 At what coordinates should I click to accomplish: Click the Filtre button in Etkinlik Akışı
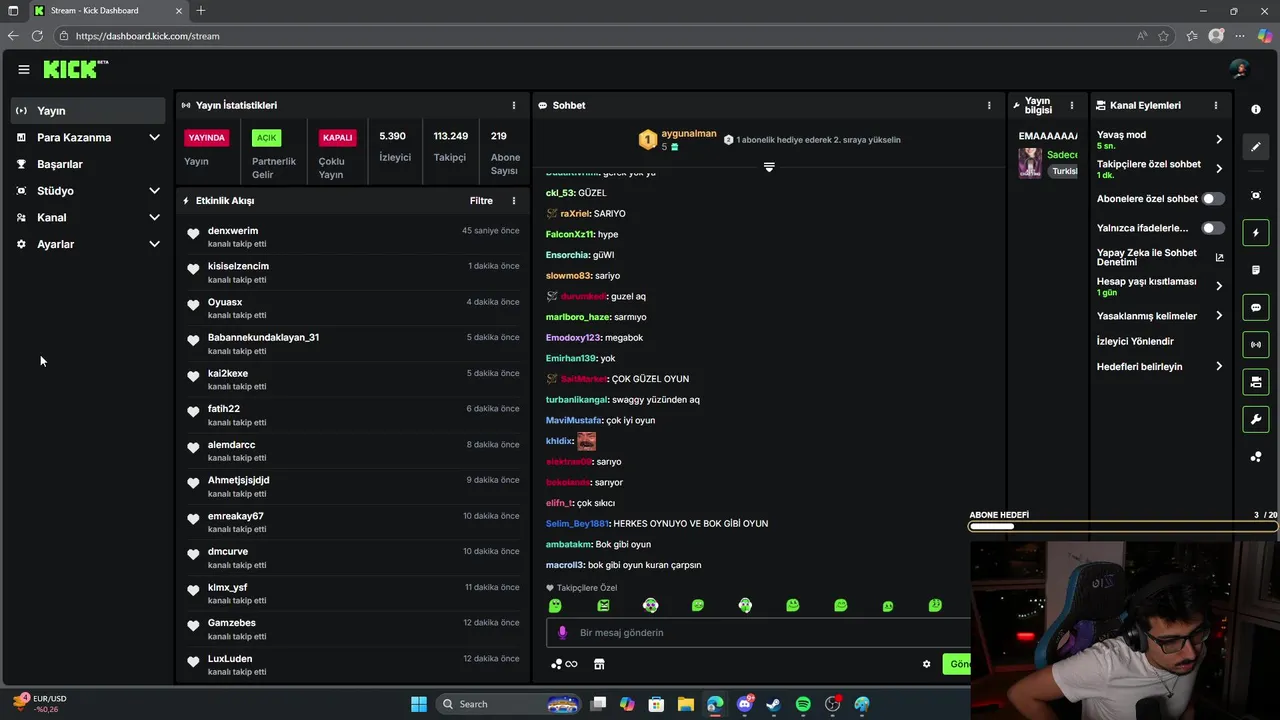click(x=481, y=200)
